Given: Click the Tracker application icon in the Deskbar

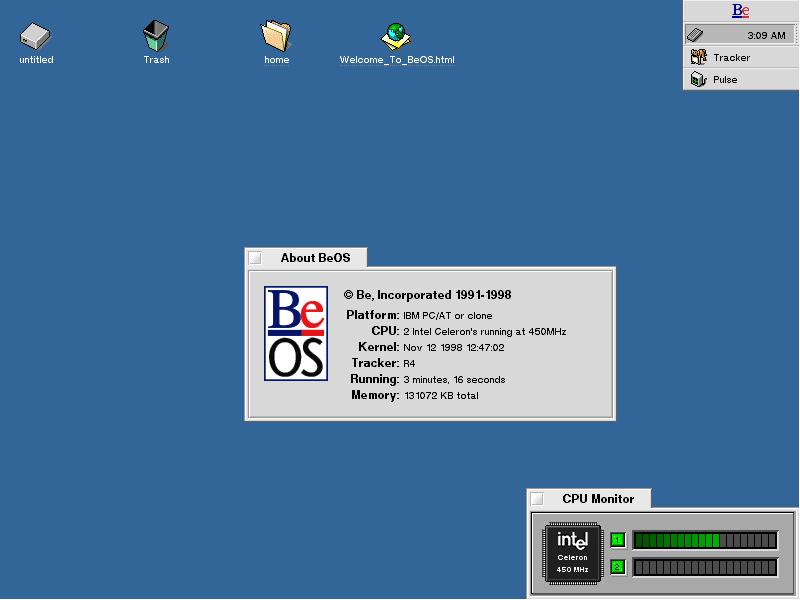Looking at the screenshot, I should tap(698, 57).
